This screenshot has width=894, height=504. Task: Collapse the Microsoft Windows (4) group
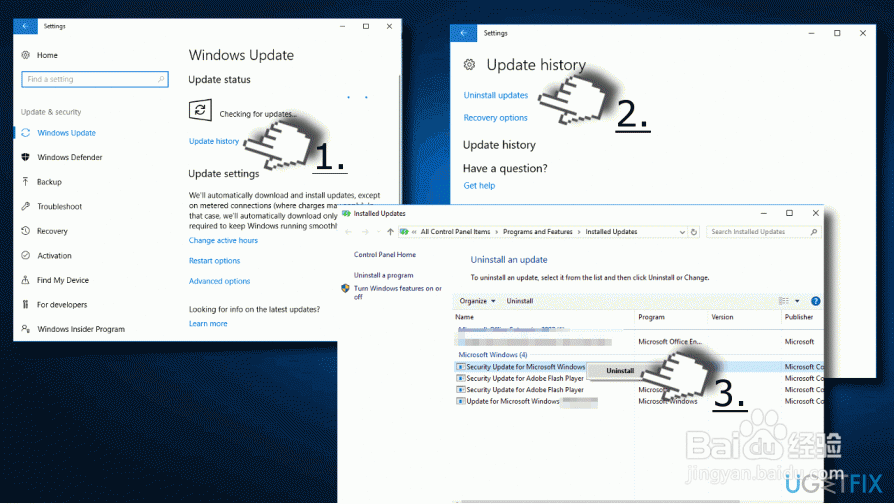(x=493, y=355)
